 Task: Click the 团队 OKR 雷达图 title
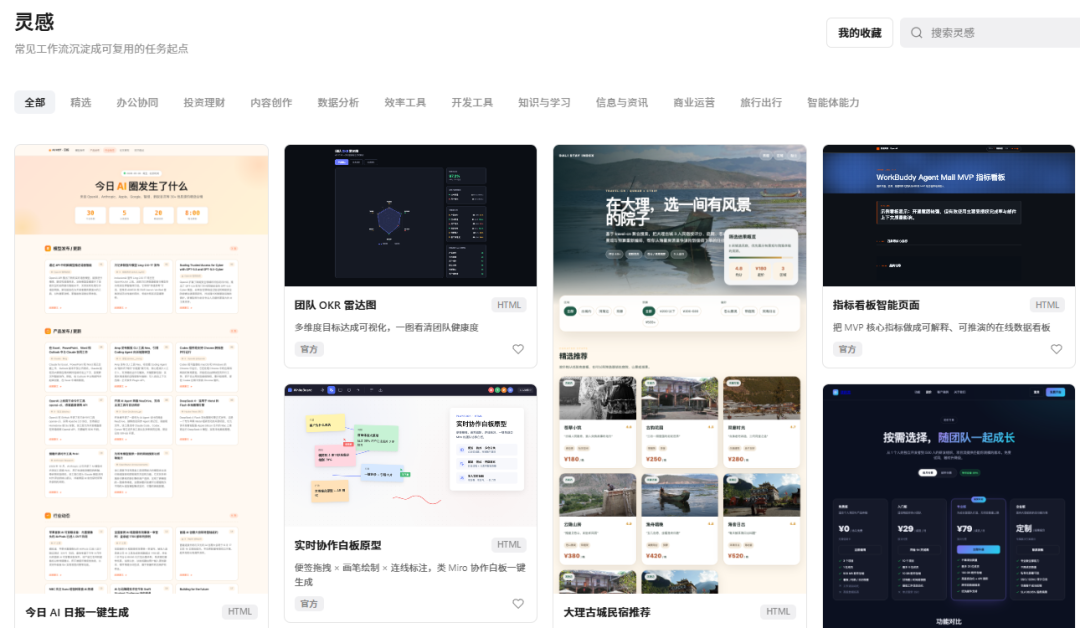pos(335,305)
